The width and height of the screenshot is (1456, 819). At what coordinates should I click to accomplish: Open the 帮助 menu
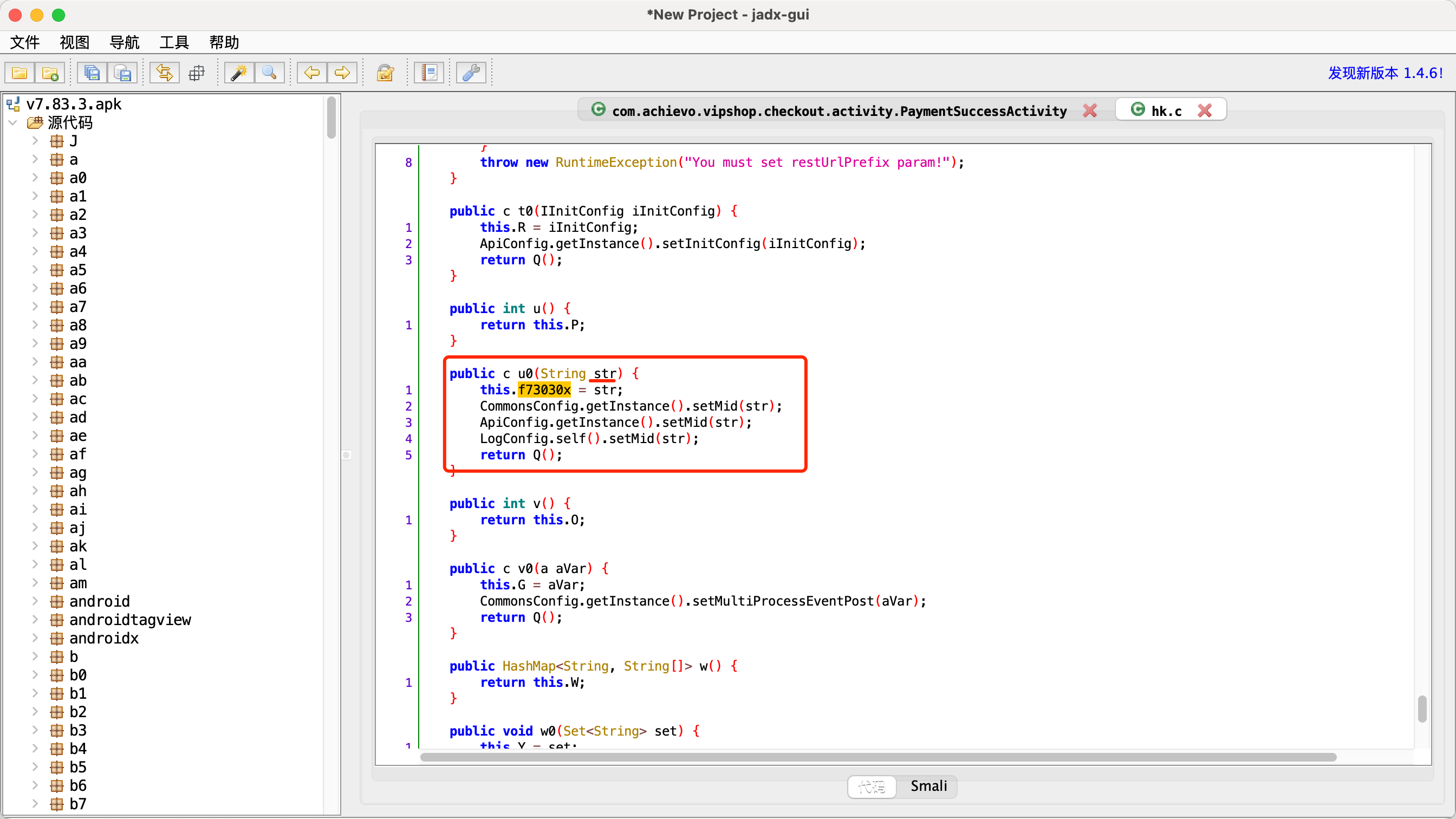pos(224,42)
